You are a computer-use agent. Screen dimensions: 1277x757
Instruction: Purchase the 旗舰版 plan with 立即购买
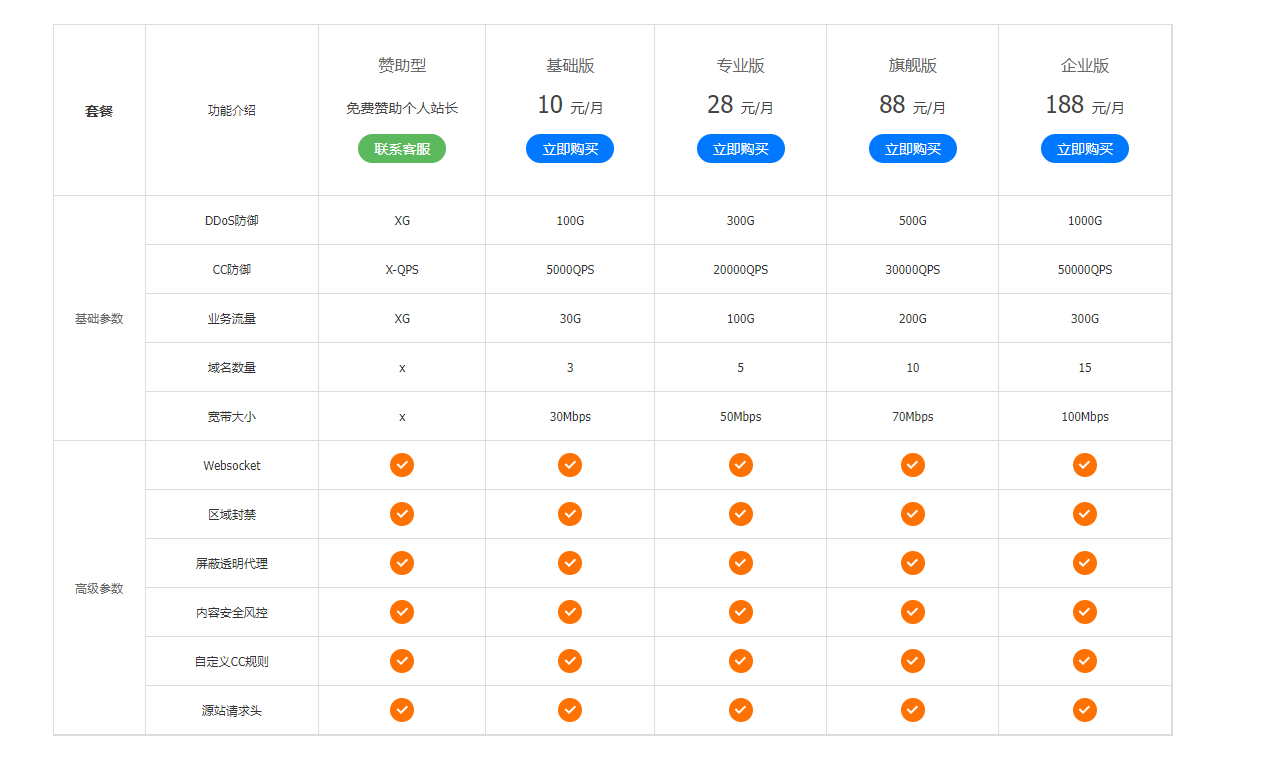pyautogui.click(x=913, y=149)
